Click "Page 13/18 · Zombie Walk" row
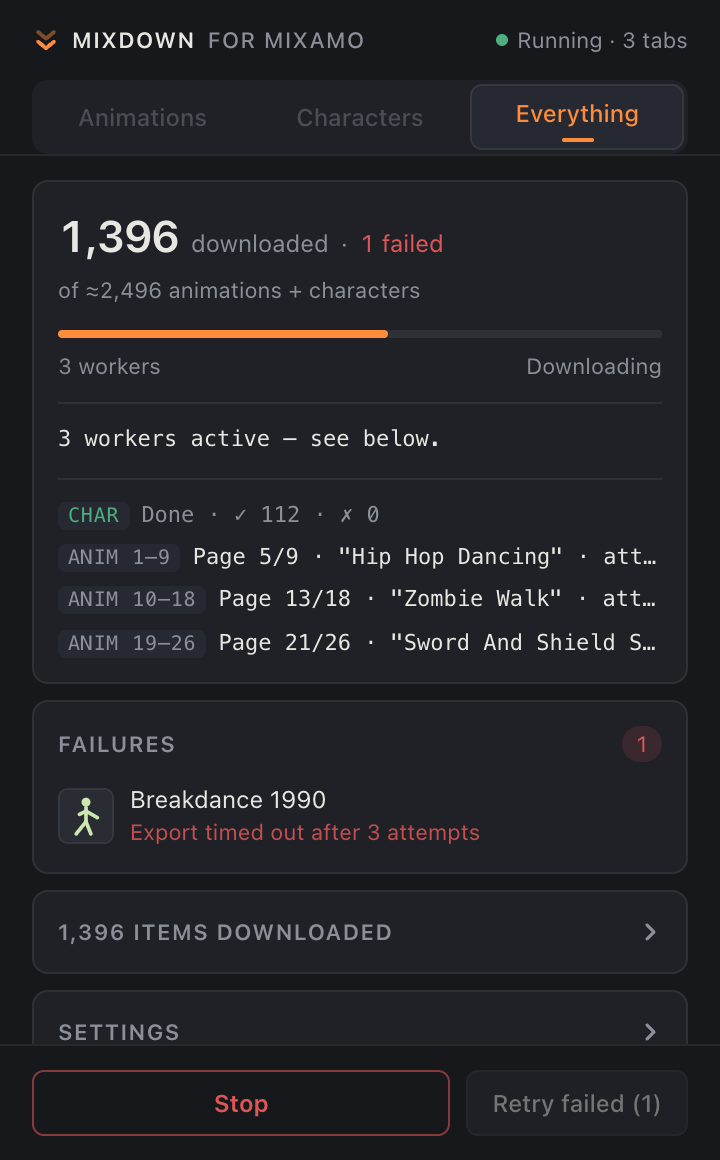 coord(437,599)
